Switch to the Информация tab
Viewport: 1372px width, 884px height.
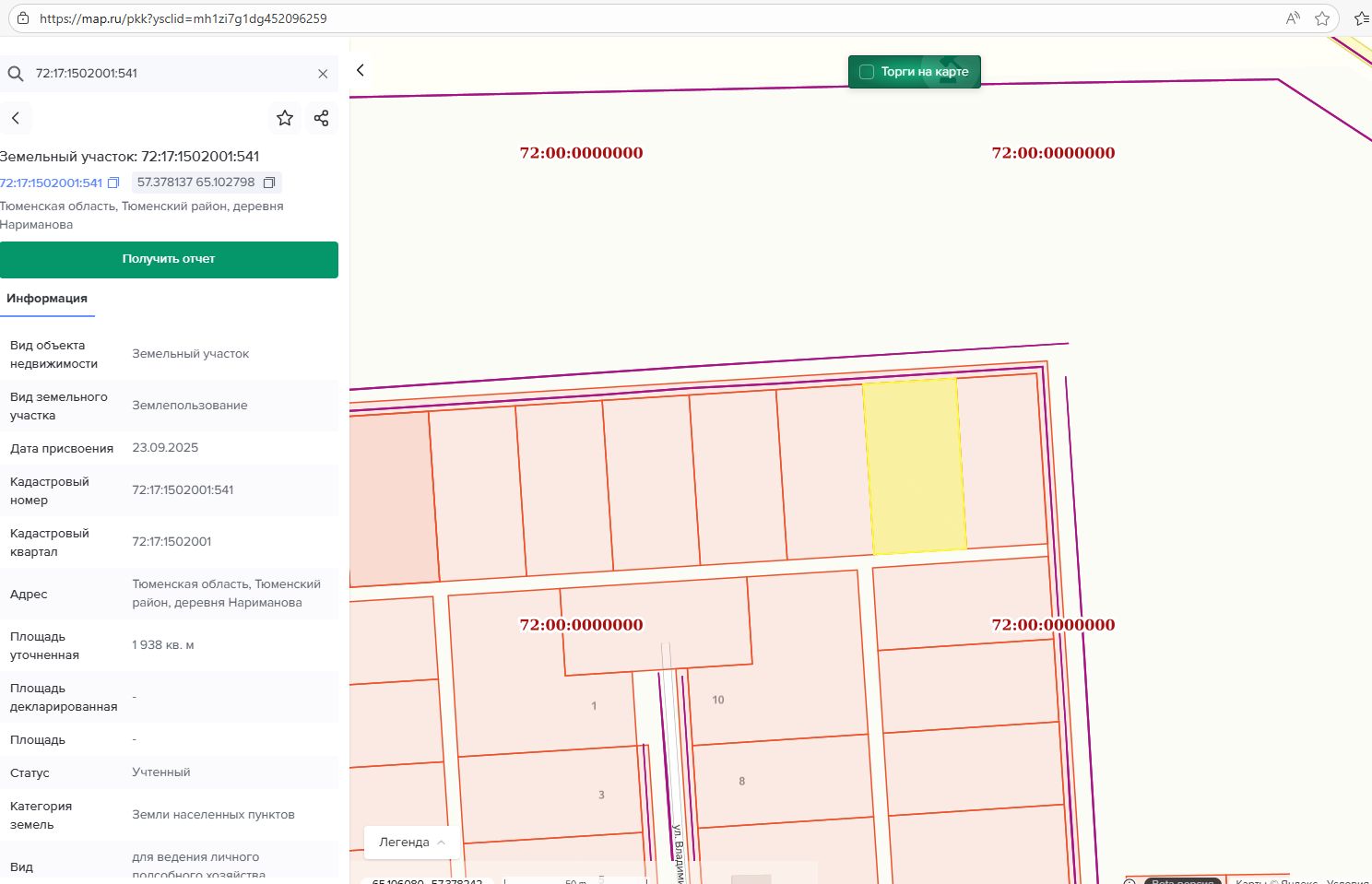[47, 299]
